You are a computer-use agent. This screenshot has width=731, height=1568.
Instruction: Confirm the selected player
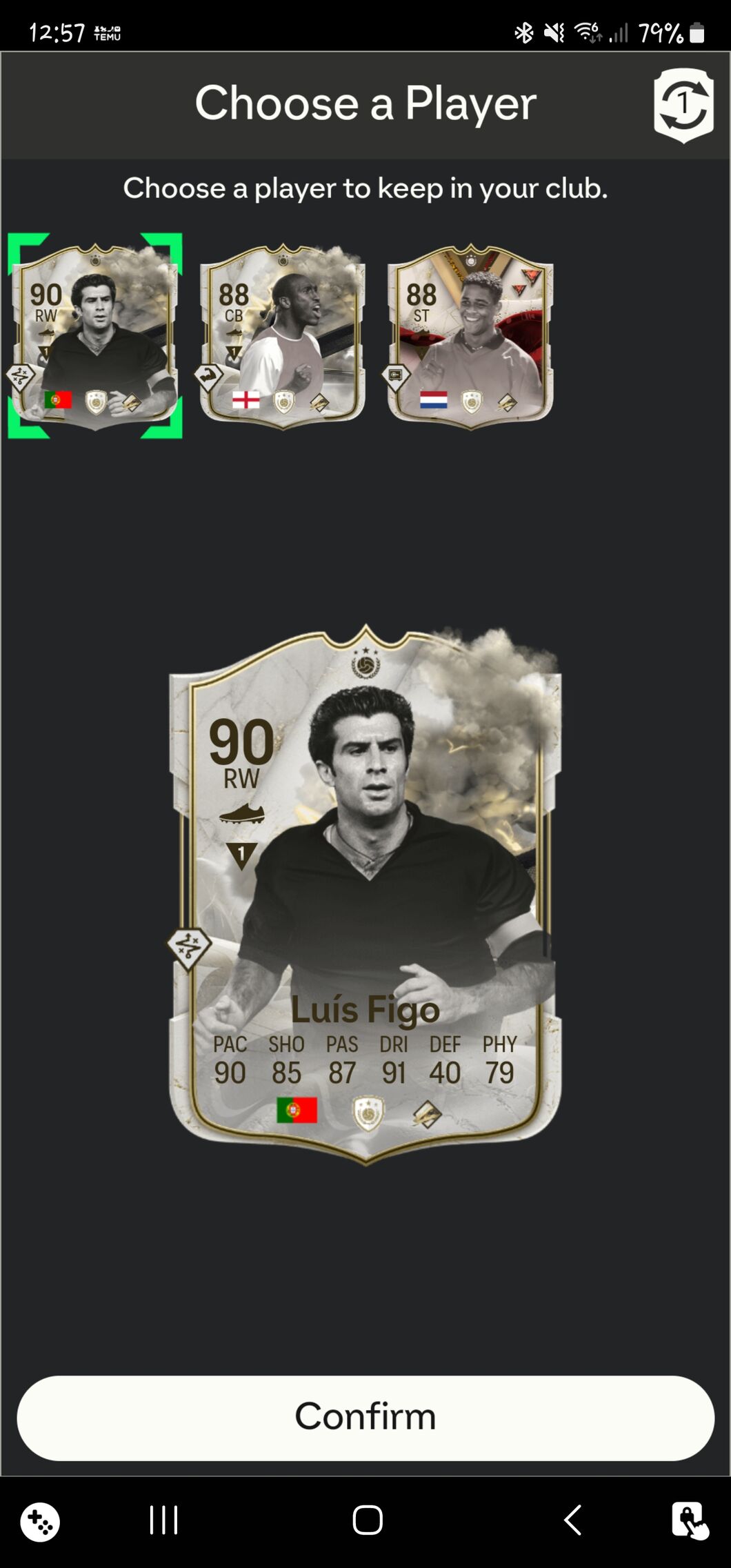pyautogui.click(x=365, y=1418)
